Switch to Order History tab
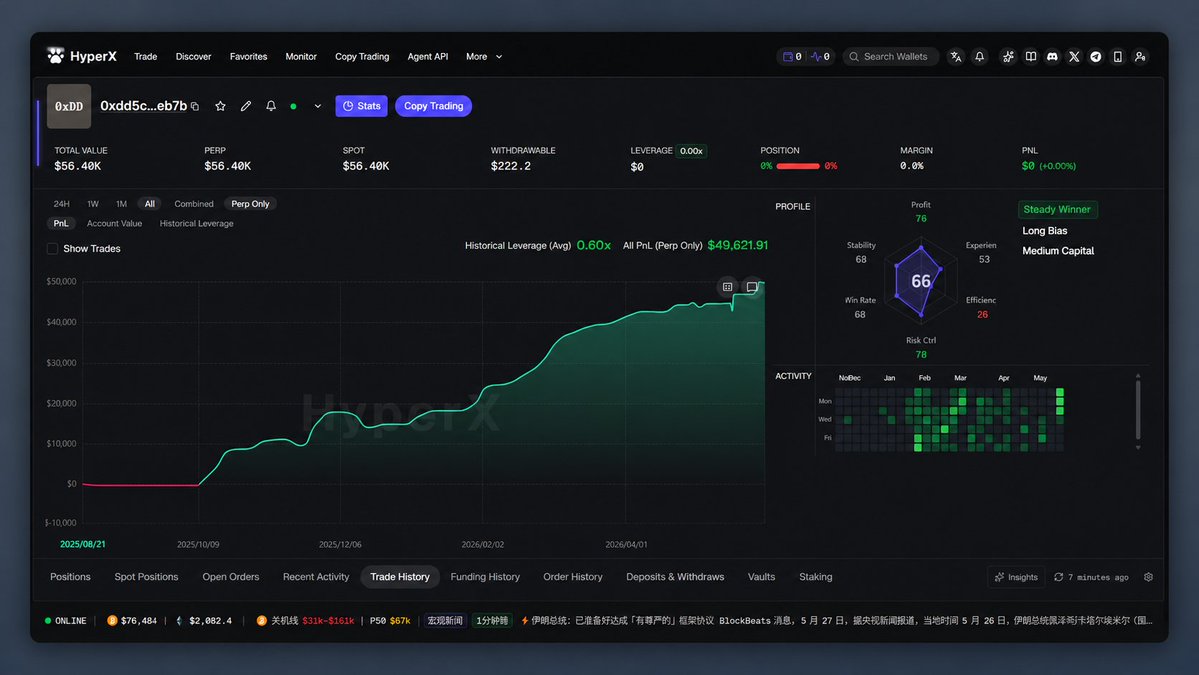1199x675 pixels. tap(573, 577)
